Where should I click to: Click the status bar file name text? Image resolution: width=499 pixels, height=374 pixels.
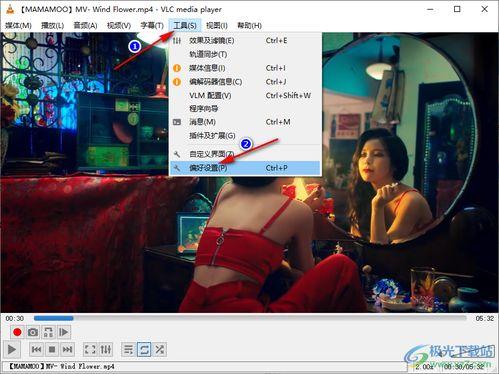click(x=62, y=366)
